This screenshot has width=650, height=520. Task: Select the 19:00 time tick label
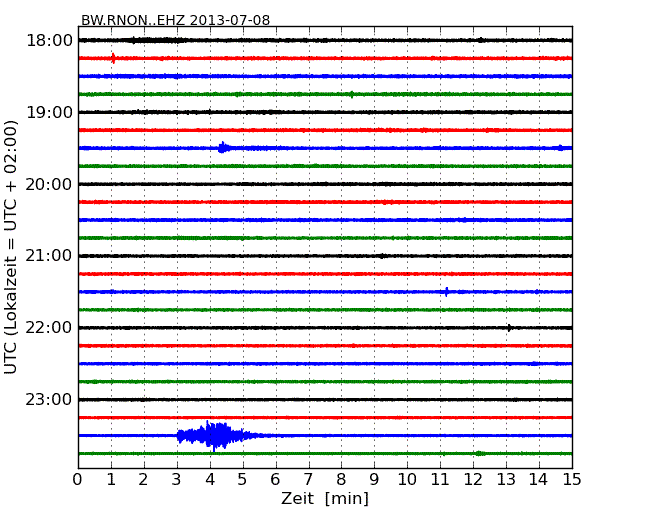(x=49, y=112)
